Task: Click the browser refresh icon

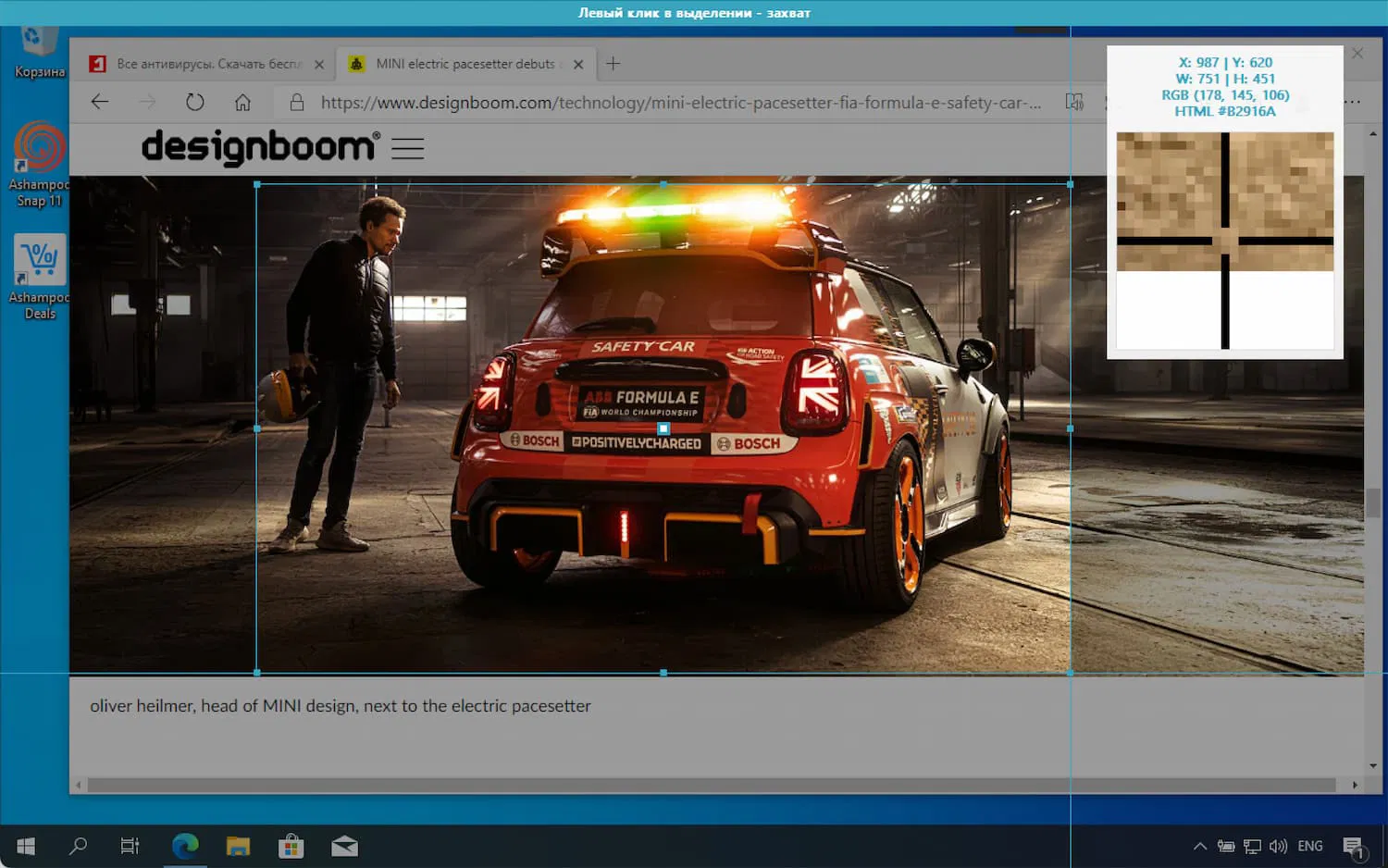Action: click(x=194, y=103)
